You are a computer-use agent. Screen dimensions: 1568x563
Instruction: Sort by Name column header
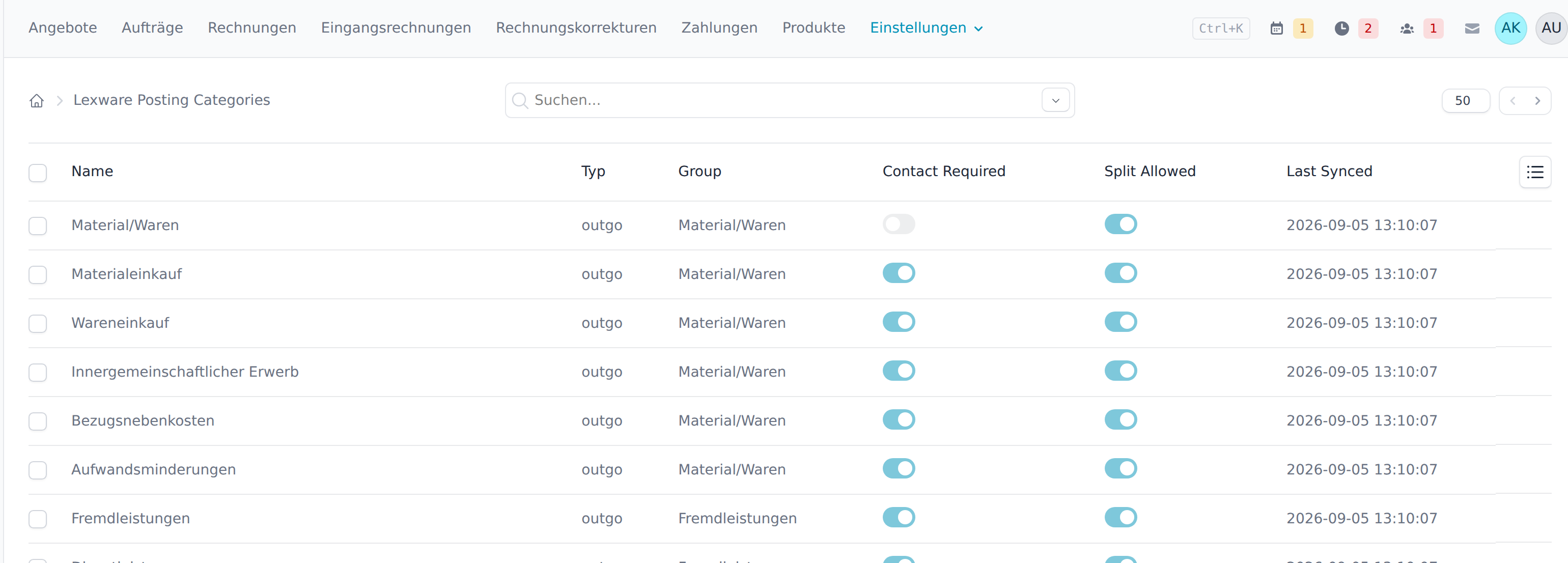pos(92,172)
